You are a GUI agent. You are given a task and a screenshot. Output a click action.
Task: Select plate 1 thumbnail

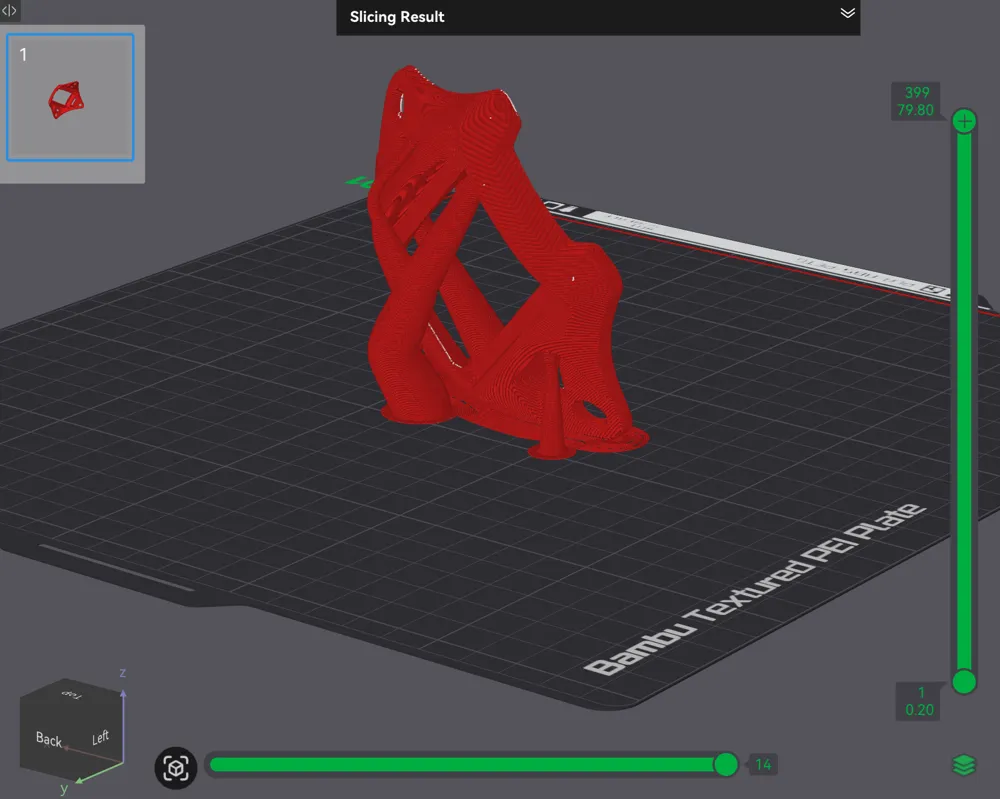(70, 97)
